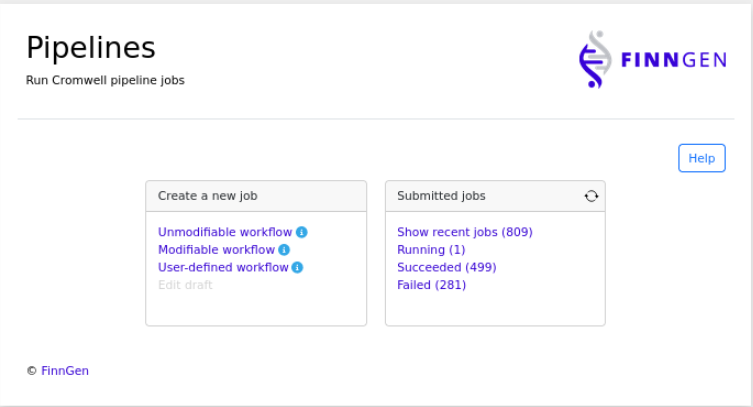This screenshot has width=753, height=407.
Task: Show recent jobs (809)
Action: point(464,232)
